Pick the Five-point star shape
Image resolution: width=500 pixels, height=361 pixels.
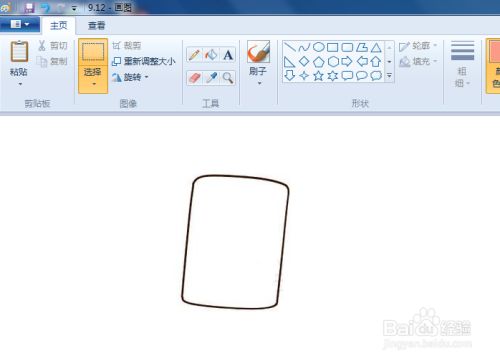[319, 76]
